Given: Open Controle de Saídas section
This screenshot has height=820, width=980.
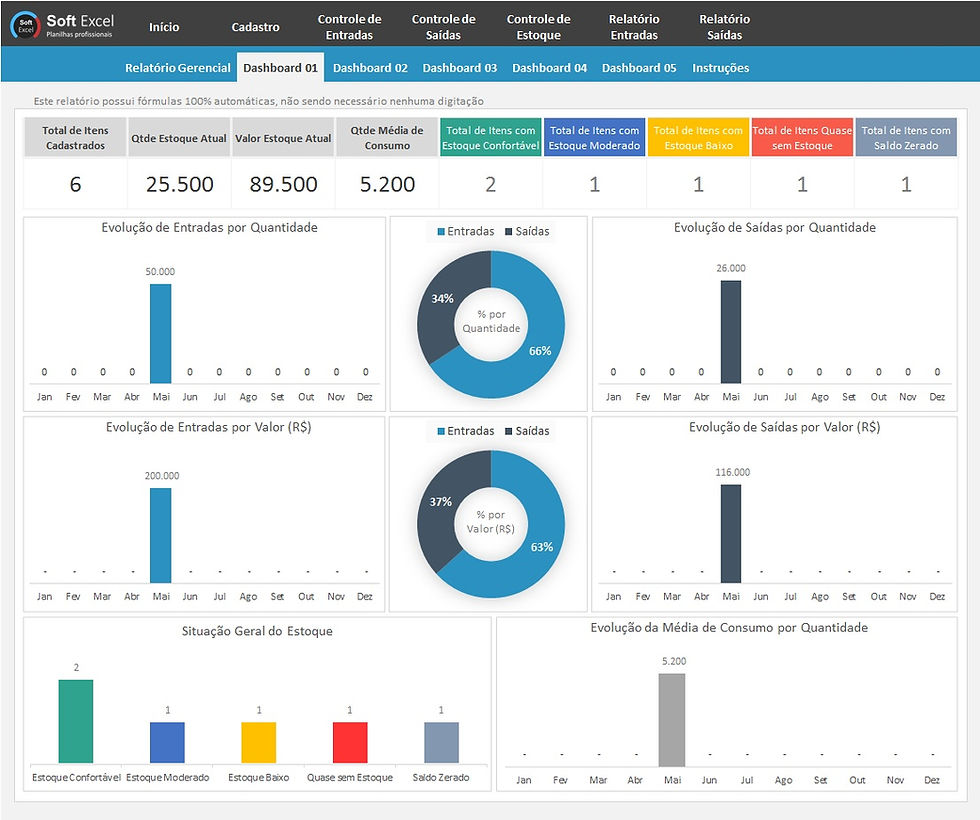Looking at the screenshot, I should [443, 26].
